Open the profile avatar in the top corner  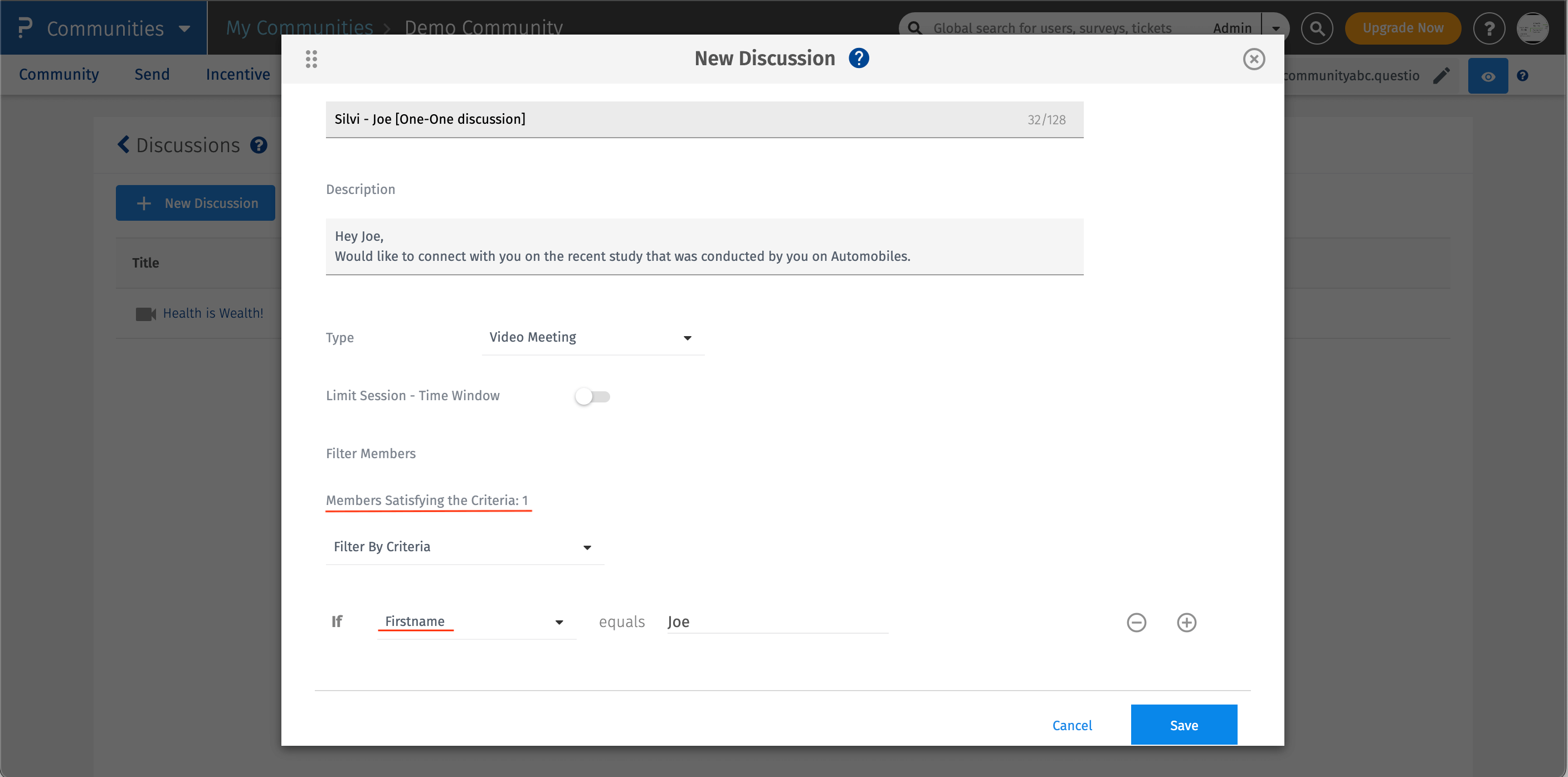coord(1533,28)
